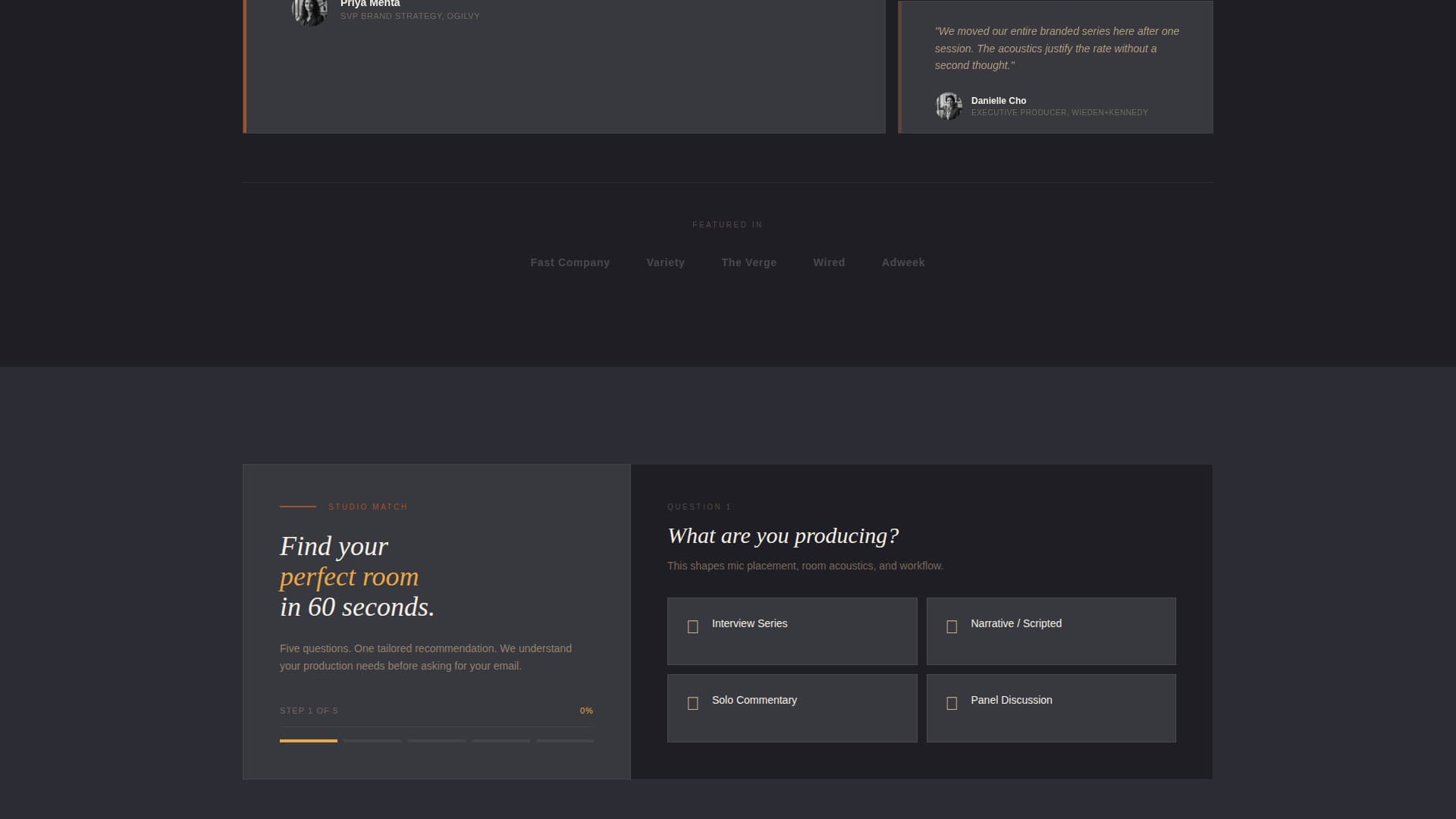
Task: Check the Narrative / Scripted box
Action: 1051,631
